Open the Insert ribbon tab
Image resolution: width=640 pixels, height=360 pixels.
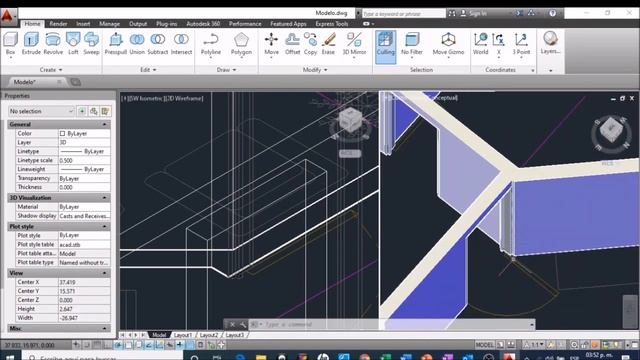point(83,24)
